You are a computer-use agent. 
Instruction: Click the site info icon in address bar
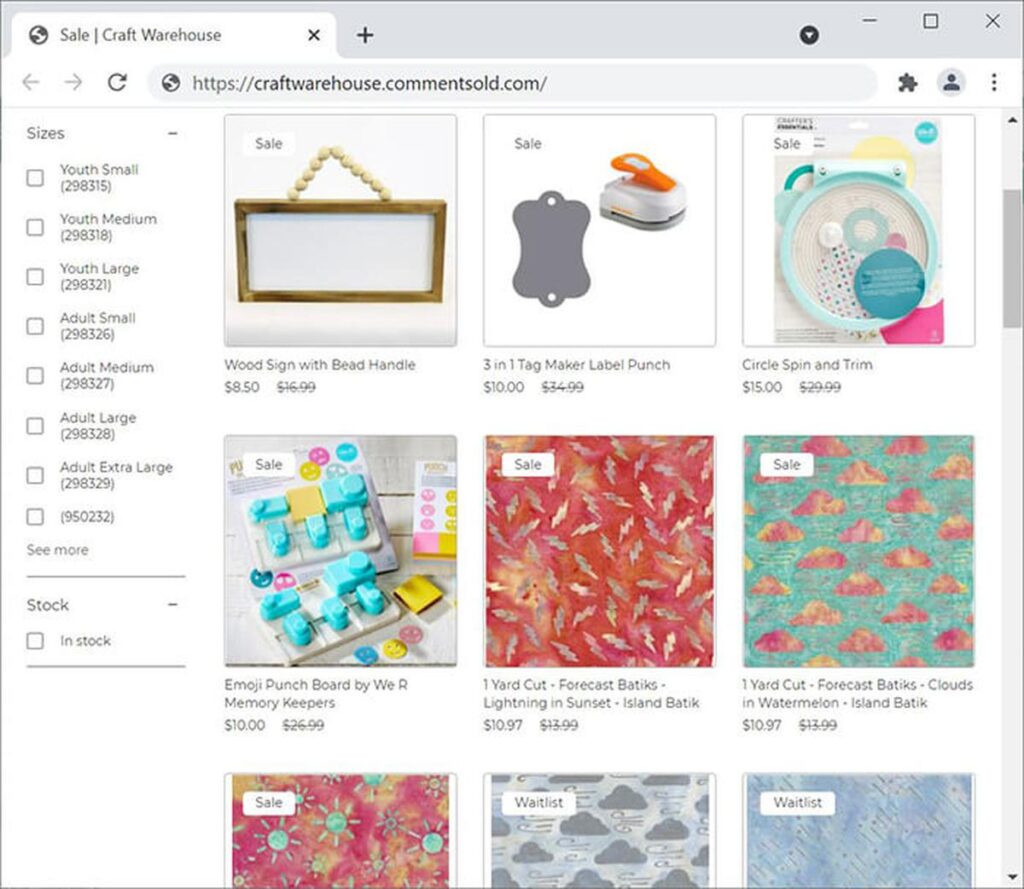tap(170, 84)
